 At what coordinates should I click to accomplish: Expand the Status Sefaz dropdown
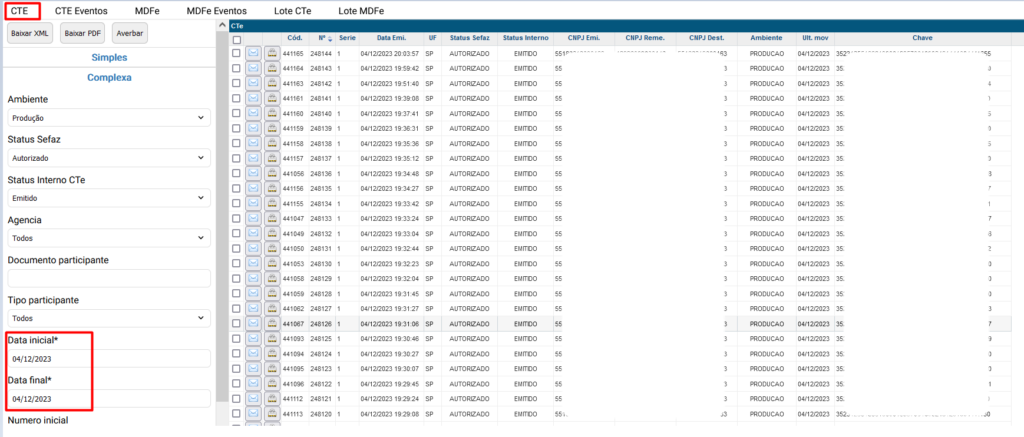109,158
